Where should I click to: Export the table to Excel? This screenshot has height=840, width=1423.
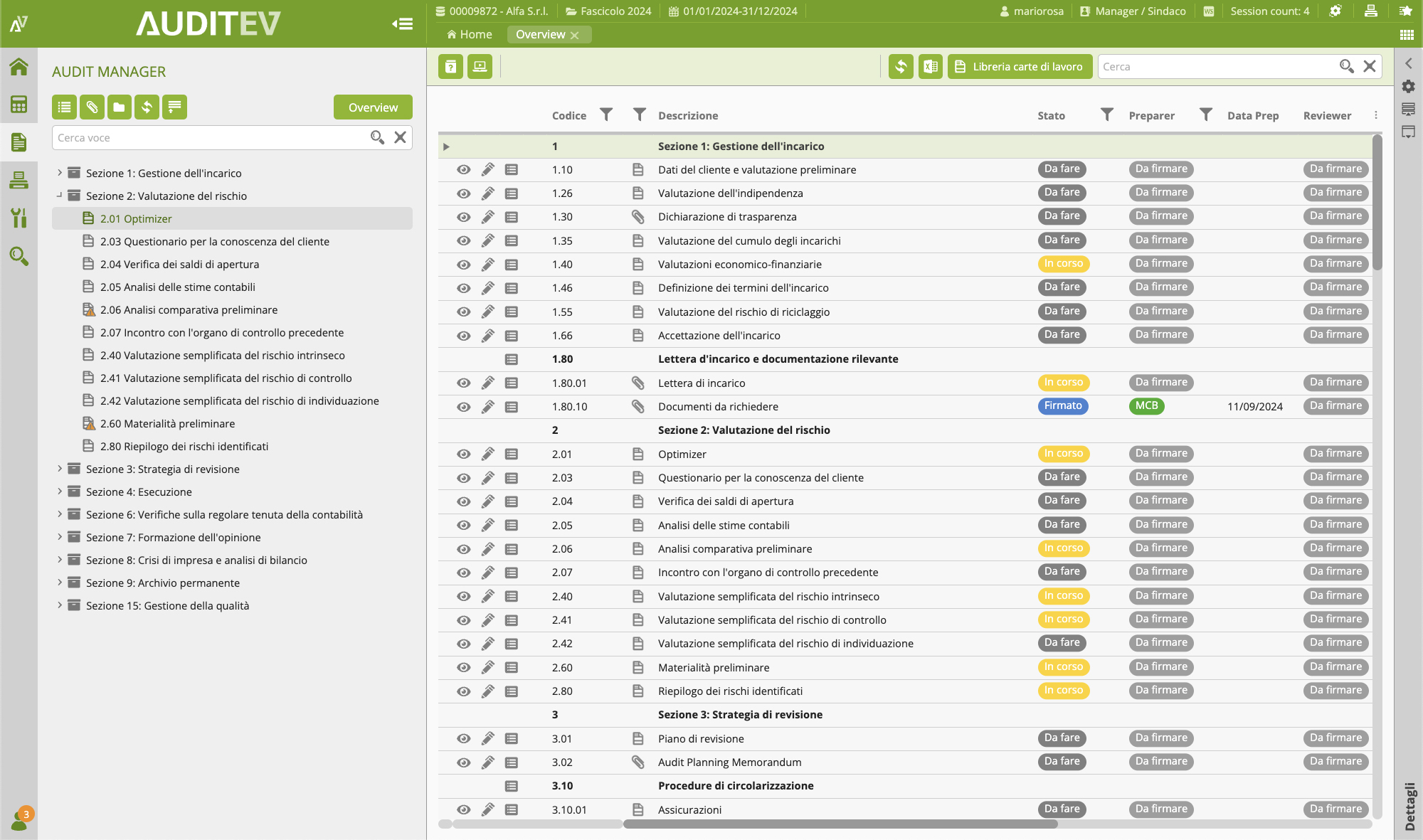930,67
